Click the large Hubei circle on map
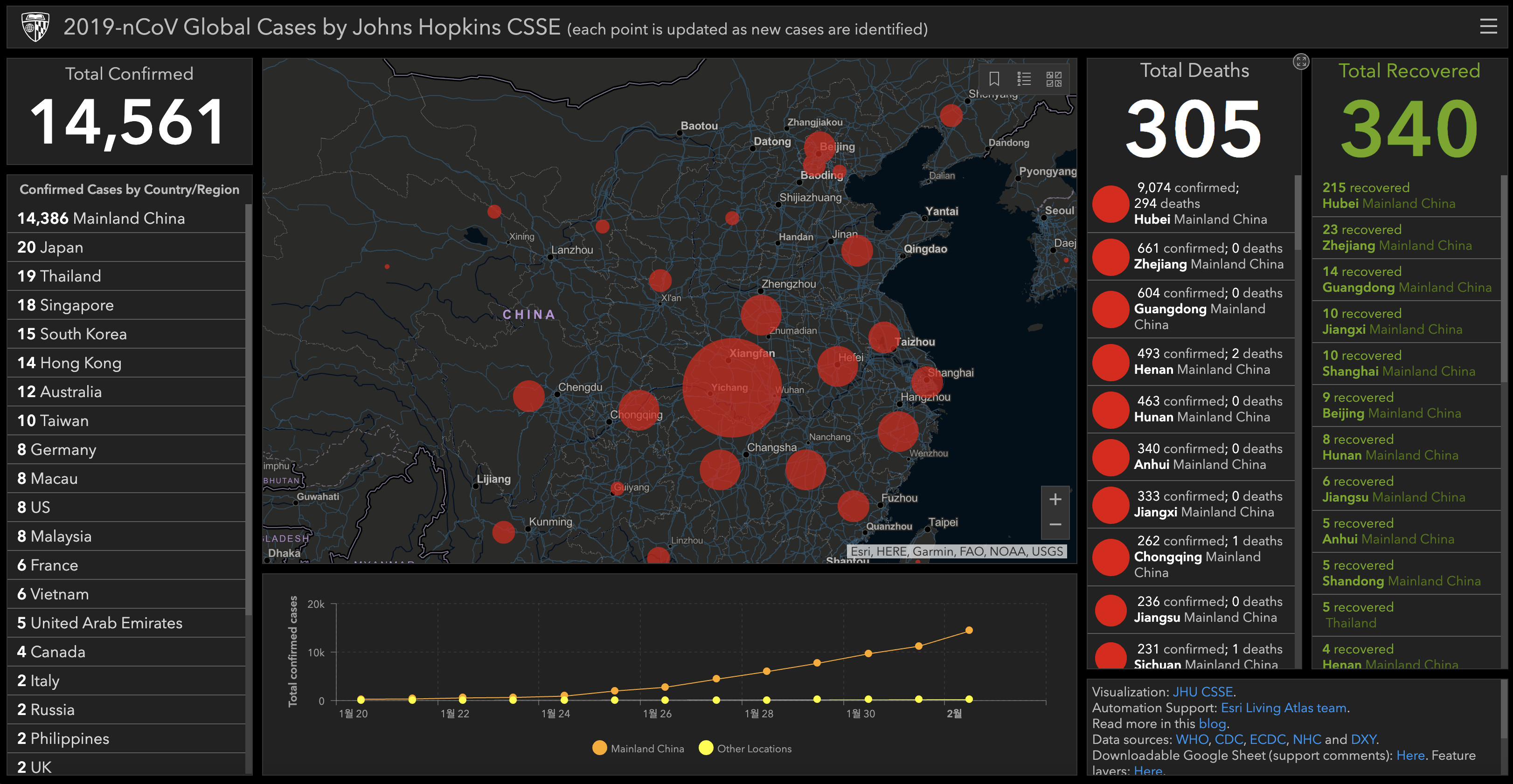 [731, 387]
